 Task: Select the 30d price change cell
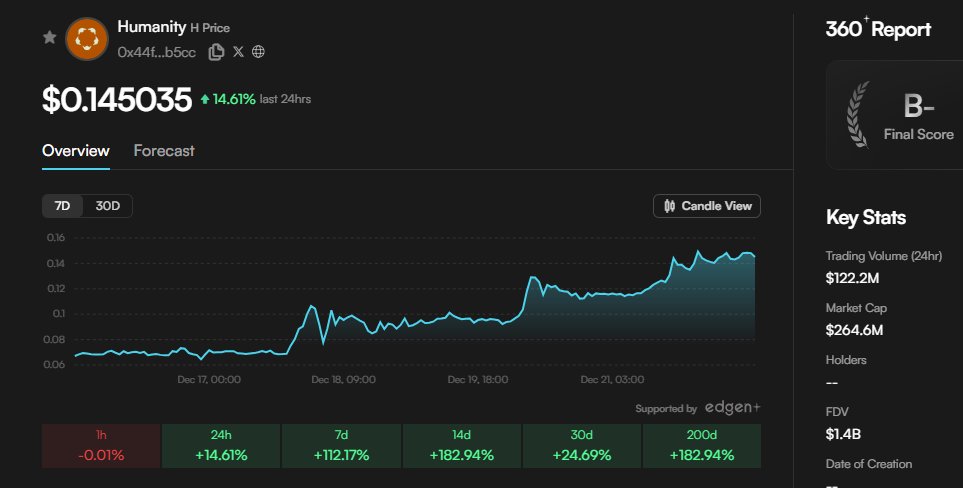pos(581,446)
